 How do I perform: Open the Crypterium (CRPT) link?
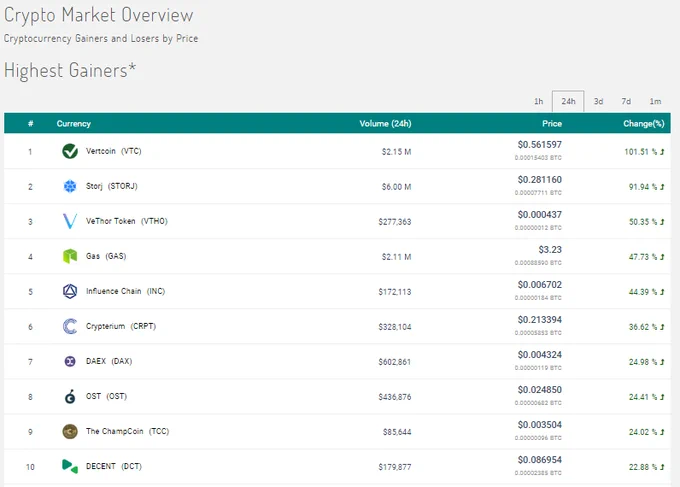coord(121,326)
